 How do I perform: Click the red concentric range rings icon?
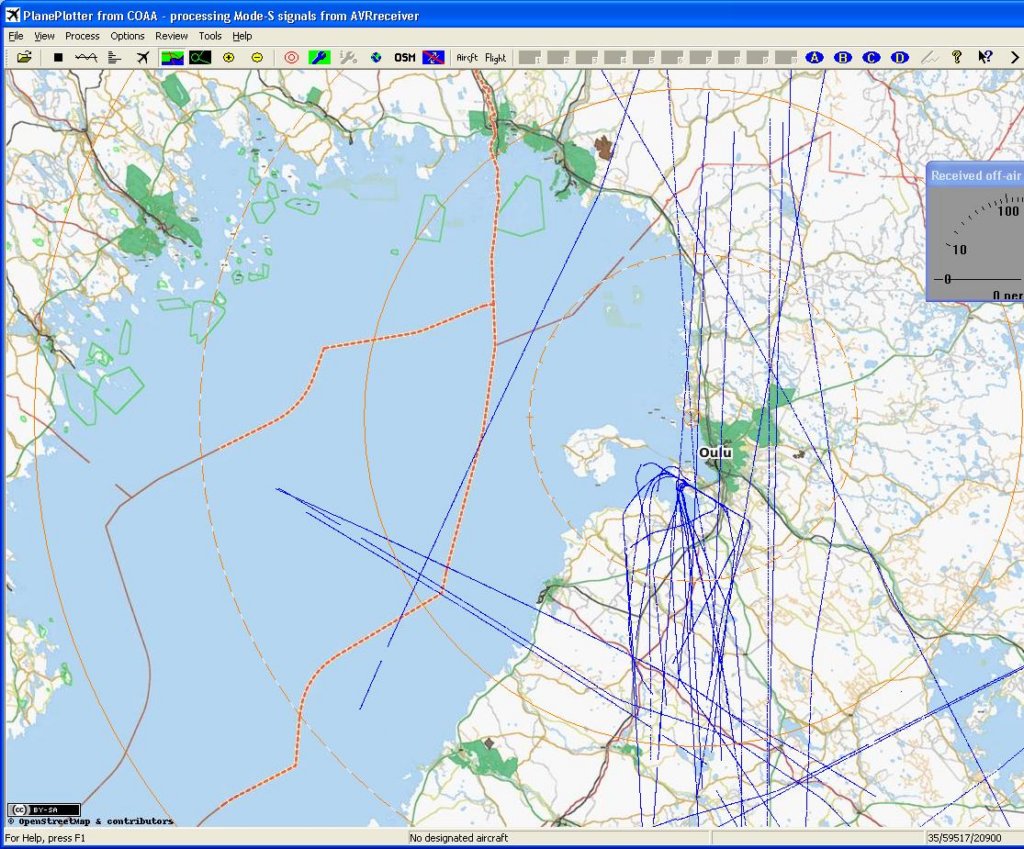(291, 57)
